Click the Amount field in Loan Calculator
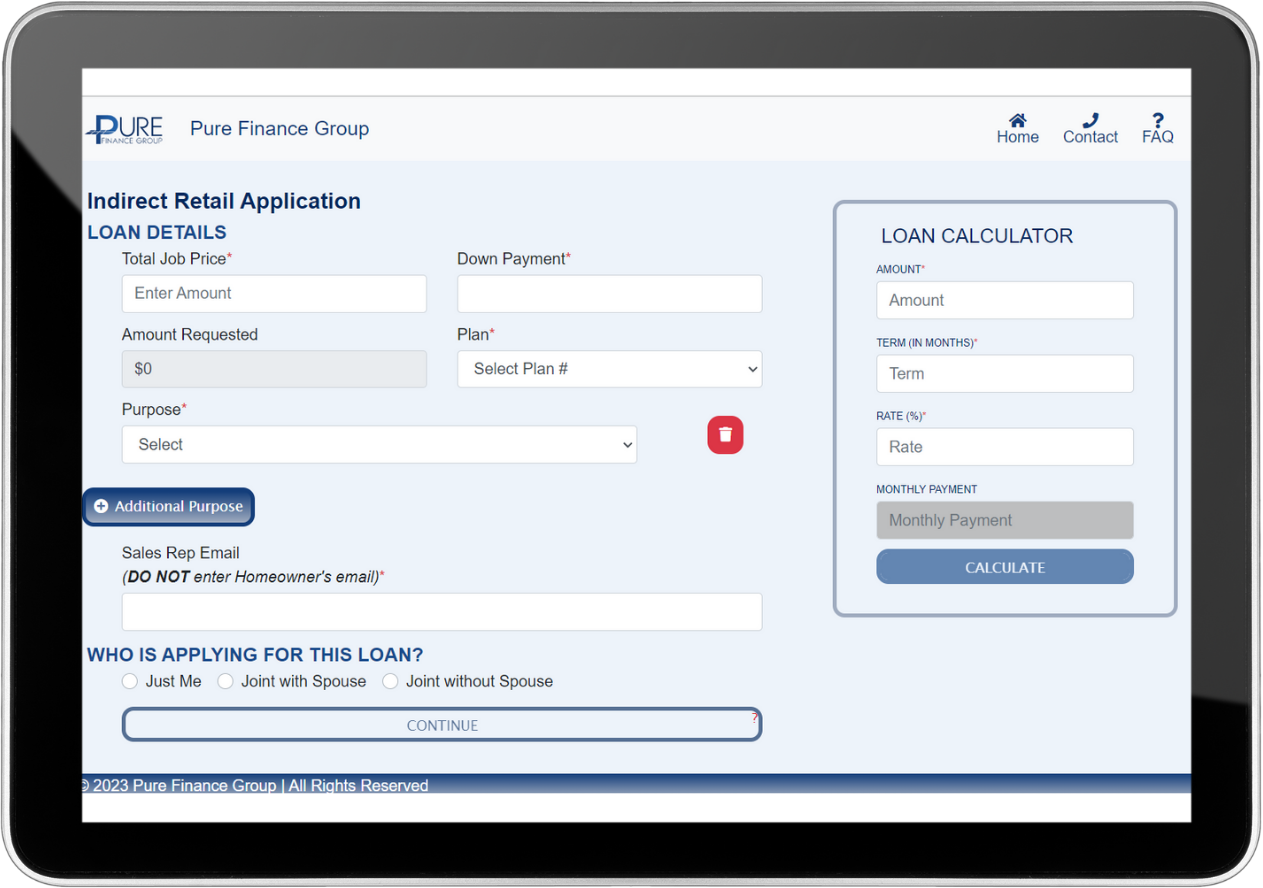Image resolution: width=1263 pixels, height=888 pixels. point(1004,300)
